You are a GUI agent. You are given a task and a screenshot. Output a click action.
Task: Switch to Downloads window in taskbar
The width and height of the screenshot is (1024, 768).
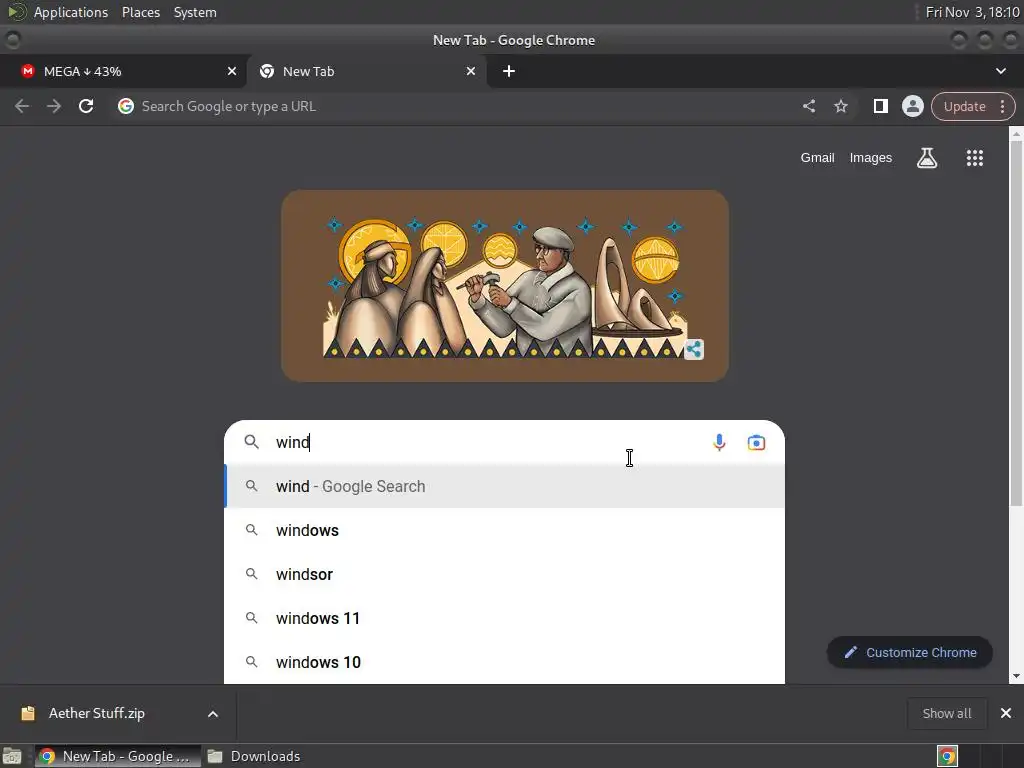pyautogui.click(x=254, y=756)
